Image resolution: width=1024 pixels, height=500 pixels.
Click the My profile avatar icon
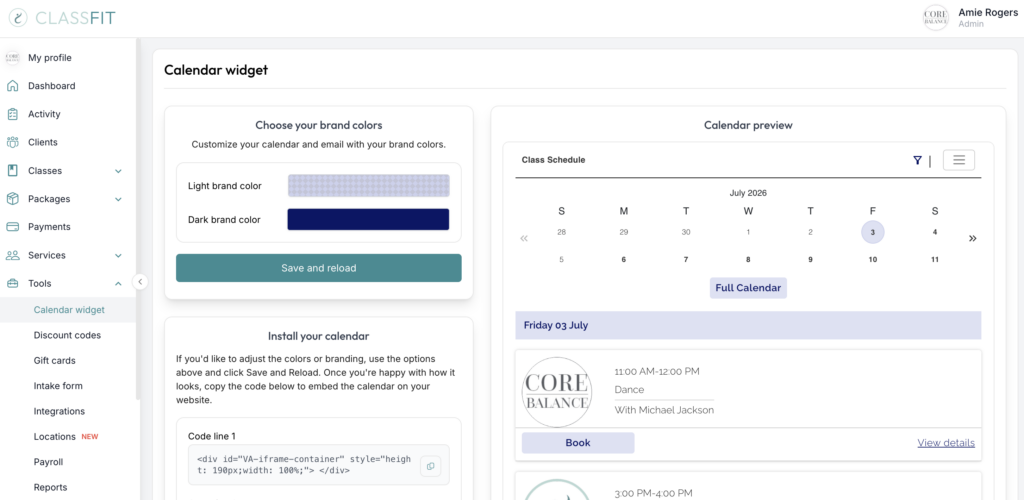(x=12, y=58)
